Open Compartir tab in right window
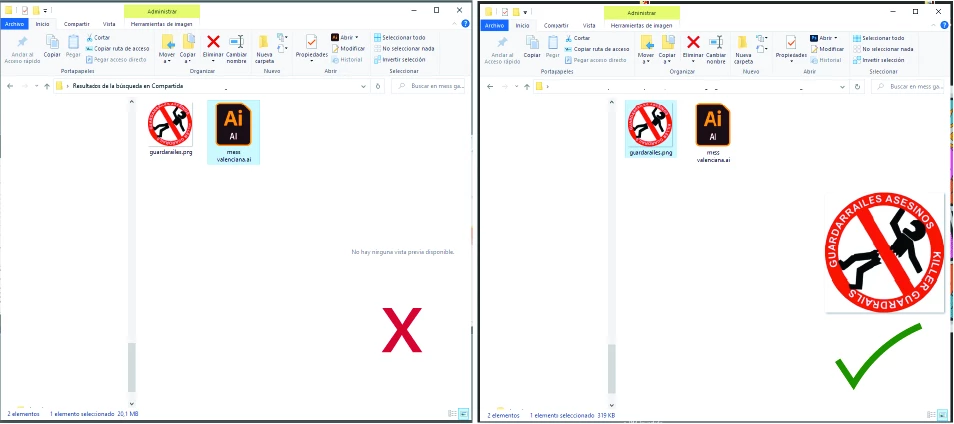Image resolution: width=954 pixels, height=424 pixels. coord(556,25)
